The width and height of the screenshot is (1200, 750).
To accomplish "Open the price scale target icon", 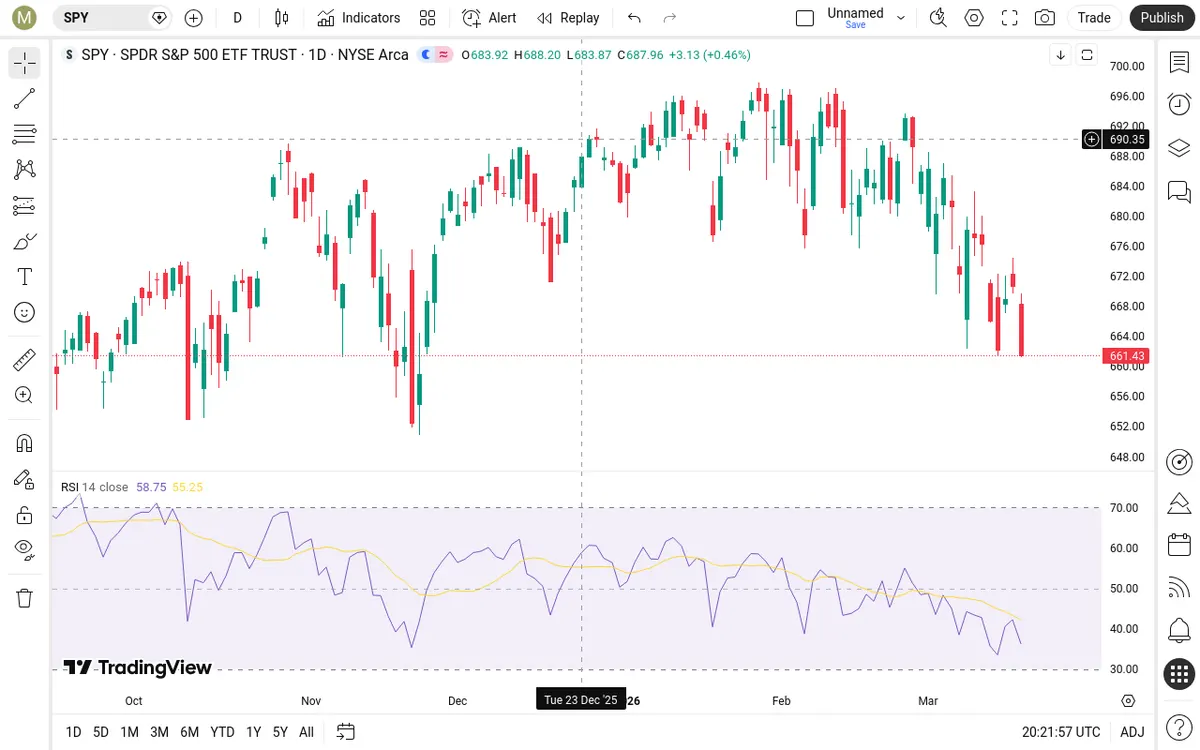I will (1179, 461).
